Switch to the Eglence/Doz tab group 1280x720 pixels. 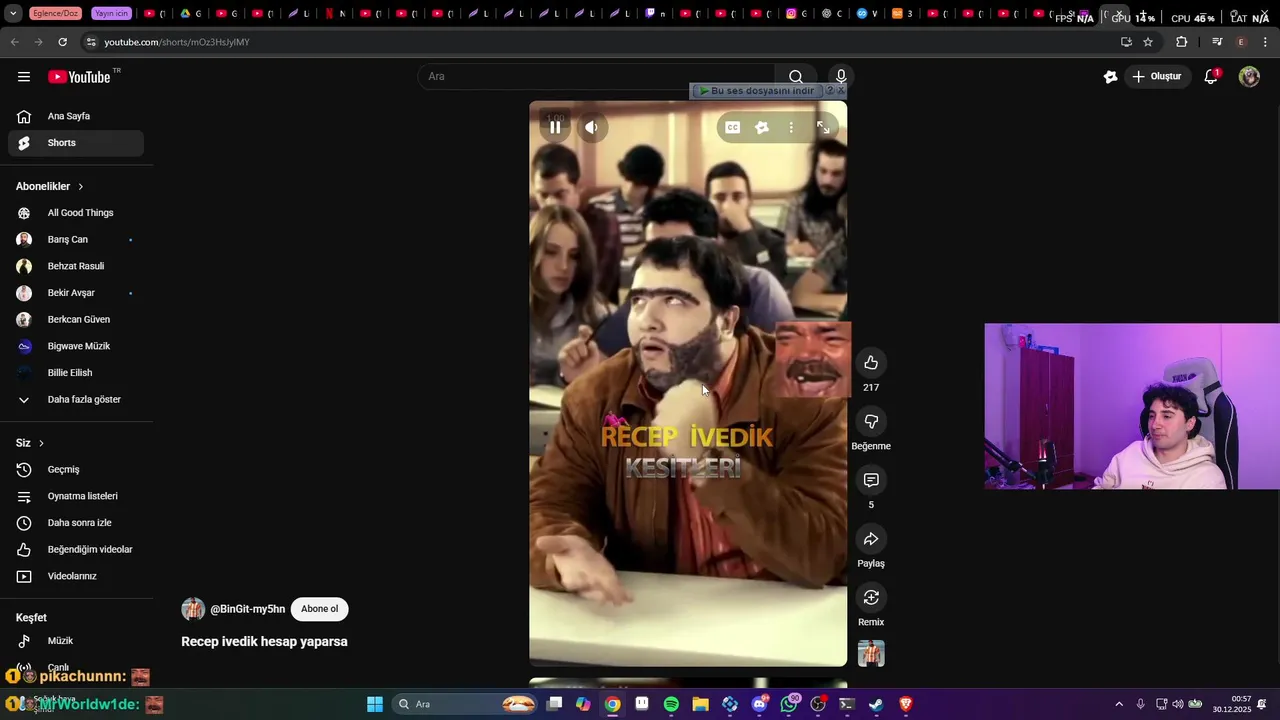pyautogui.click(x=55, y=14)
